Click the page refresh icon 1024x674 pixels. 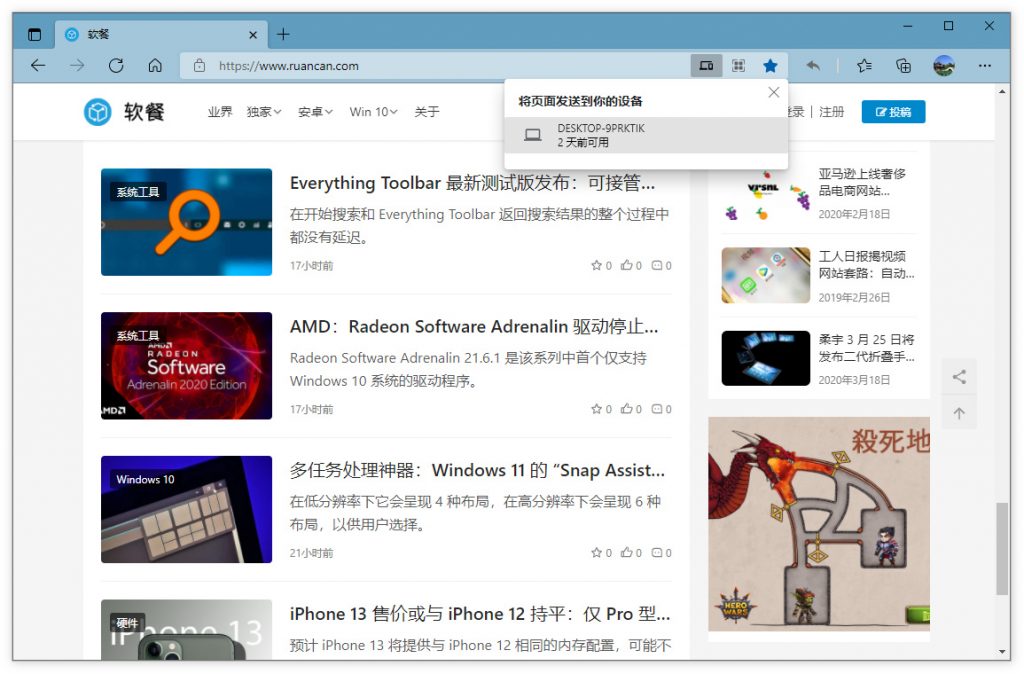pos(116,65)
